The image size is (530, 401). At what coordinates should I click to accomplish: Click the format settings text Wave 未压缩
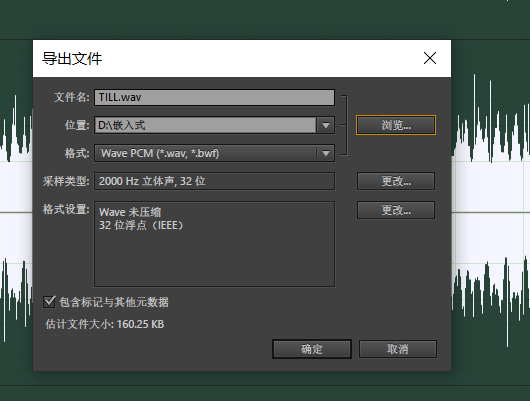tap(130, 212)
